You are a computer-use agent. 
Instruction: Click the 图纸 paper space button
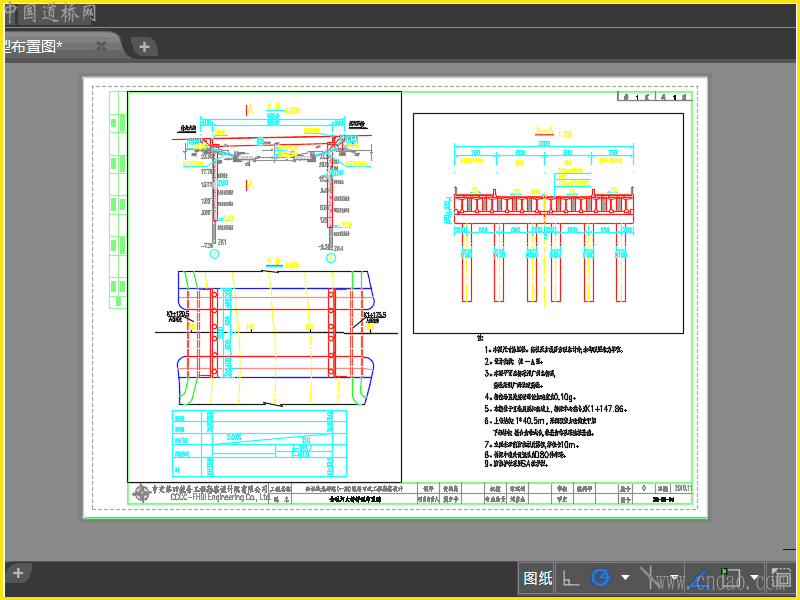pyautogui.click(x=538, y=578)
